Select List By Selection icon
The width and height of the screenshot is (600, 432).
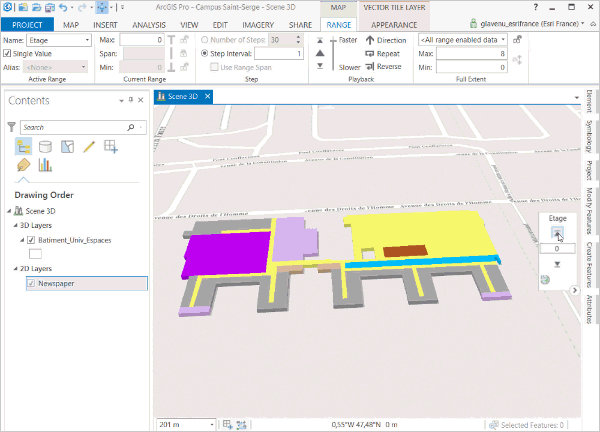tap(67, 147)
